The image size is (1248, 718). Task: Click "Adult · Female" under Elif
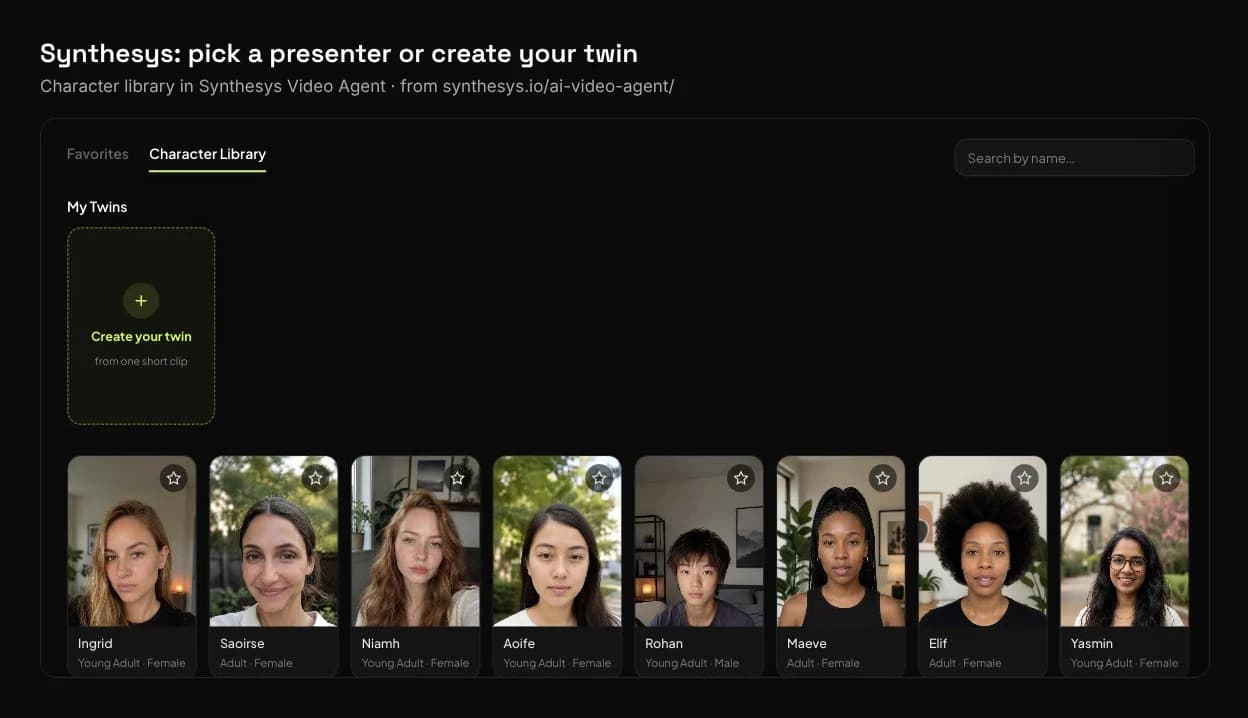pyautogui.click(x=965, y=663)
